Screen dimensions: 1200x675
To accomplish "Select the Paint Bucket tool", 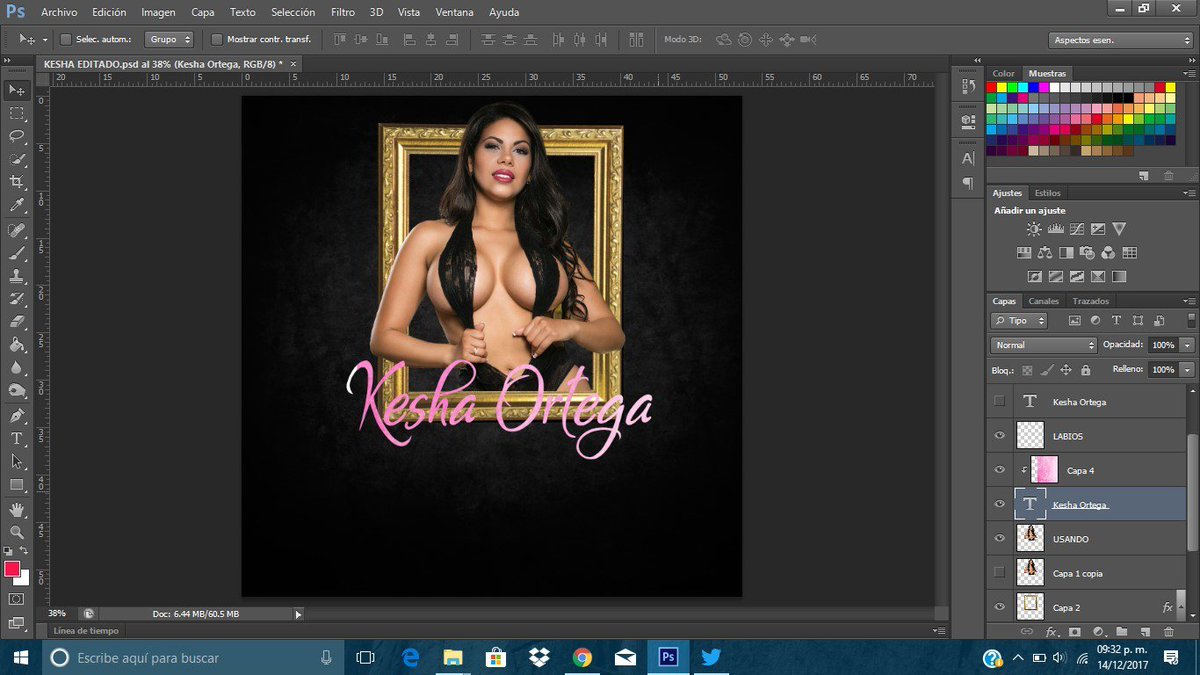I will [x=17, y=345].
